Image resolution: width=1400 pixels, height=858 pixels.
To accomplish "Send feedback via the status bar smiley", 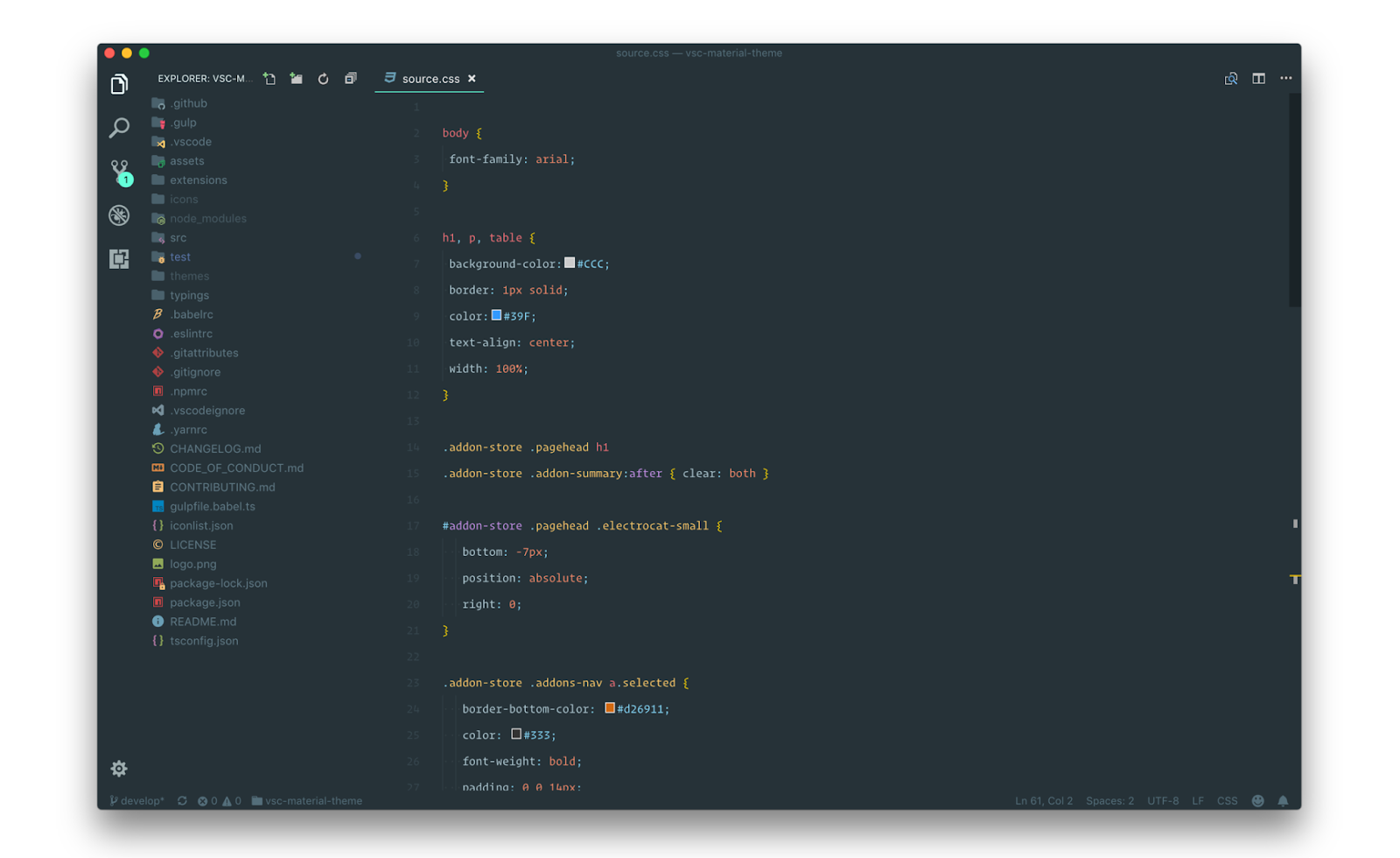I will [1257, 800].
